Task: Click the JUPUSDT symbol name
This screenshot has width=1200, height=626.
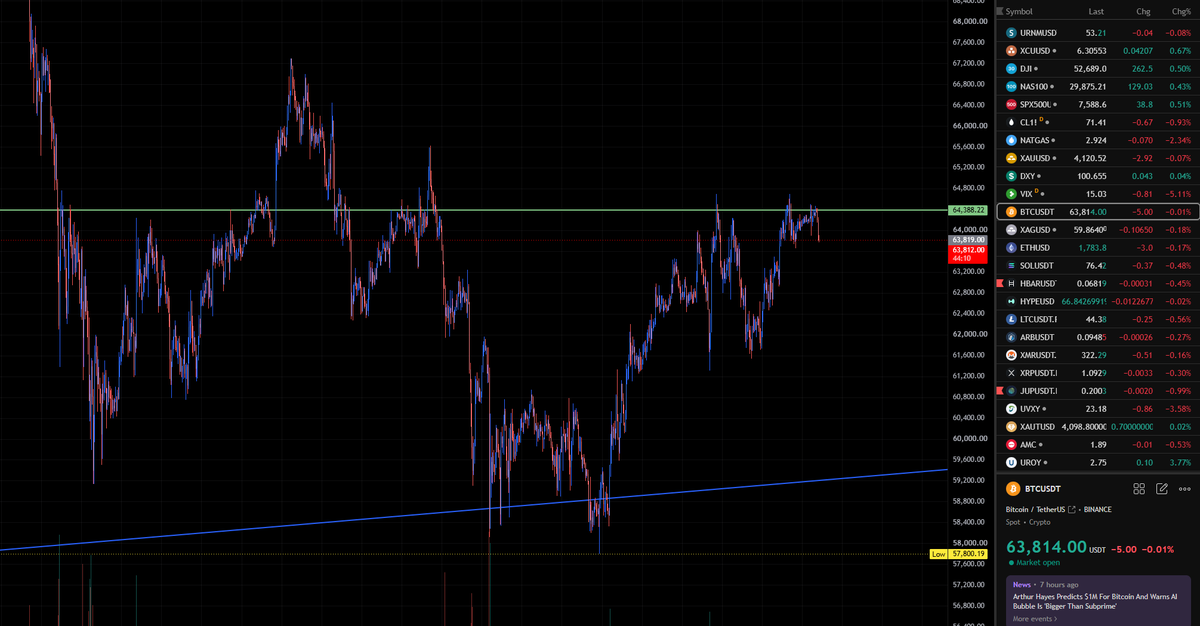Action: (1038, 391)
